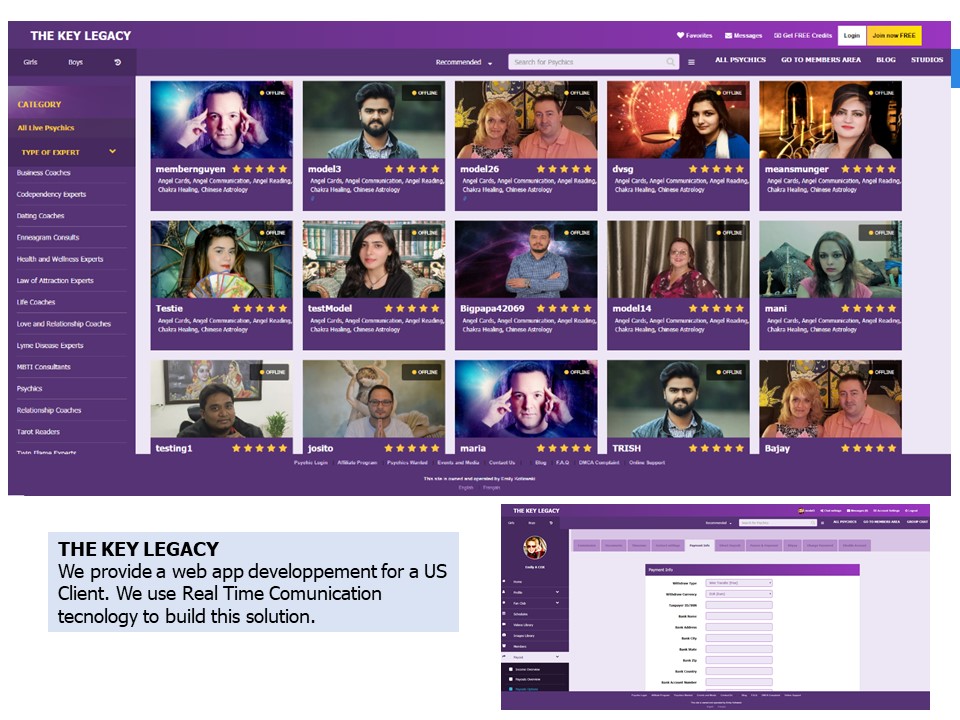
Task: Collapse TYPE OF EXPERT chevron
Action: (x=113, y=151)
